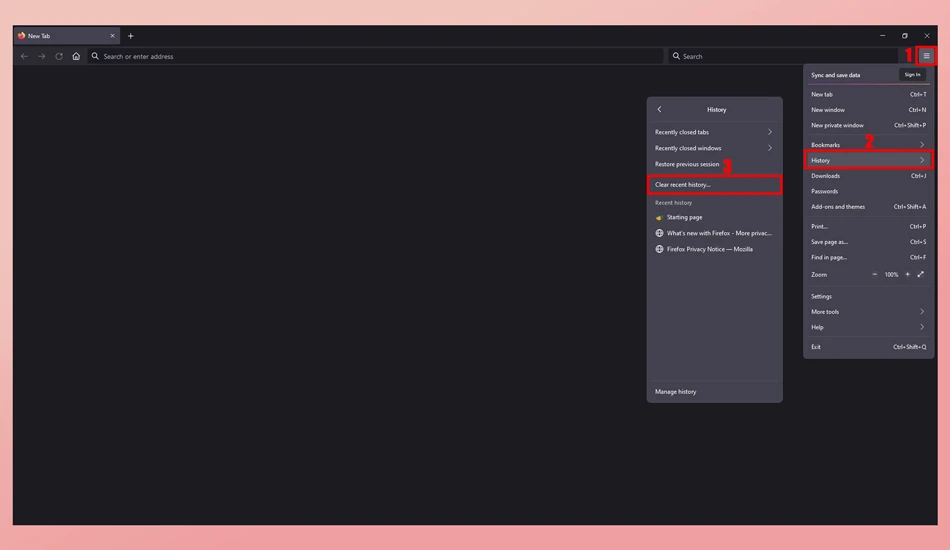
Task: Zoom in with the plus button
Action: [x=908, y=274]
